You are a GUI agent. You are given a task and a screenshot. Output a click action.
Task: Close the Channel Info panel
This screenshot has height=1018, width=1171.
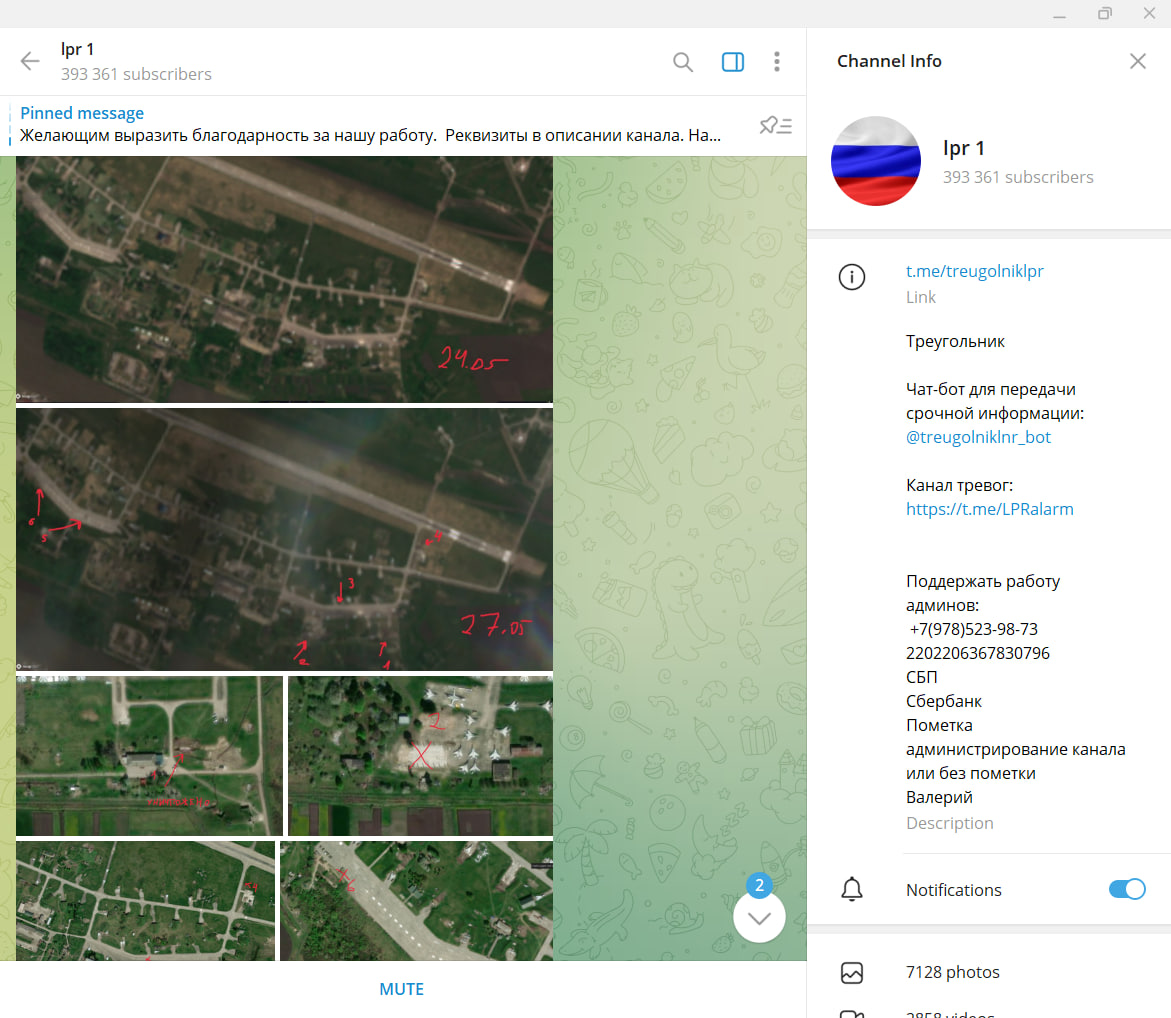click(1138, 61)
